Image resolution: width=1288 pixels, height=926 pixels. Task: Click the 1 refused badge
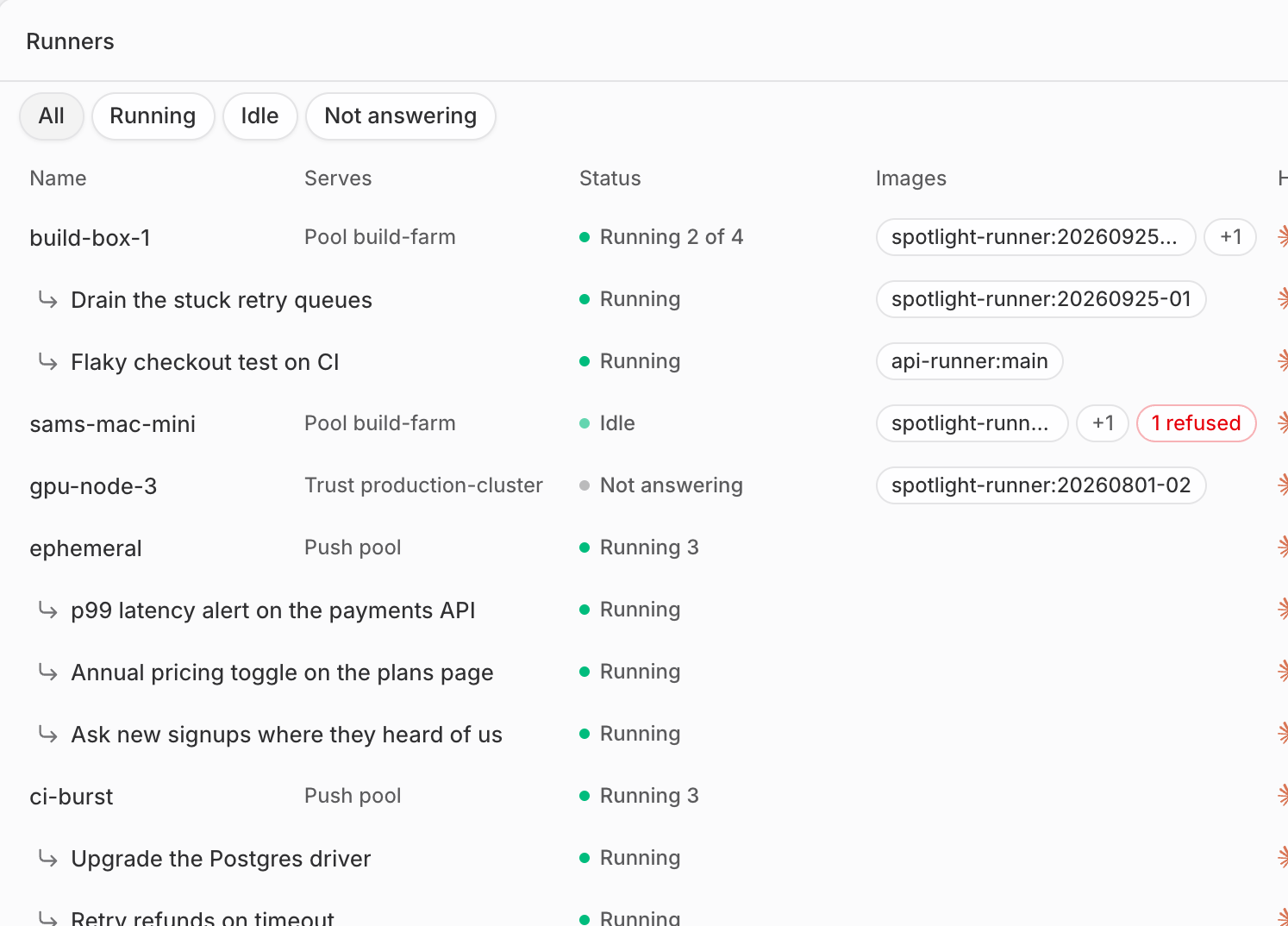(x=1197, y=423)
